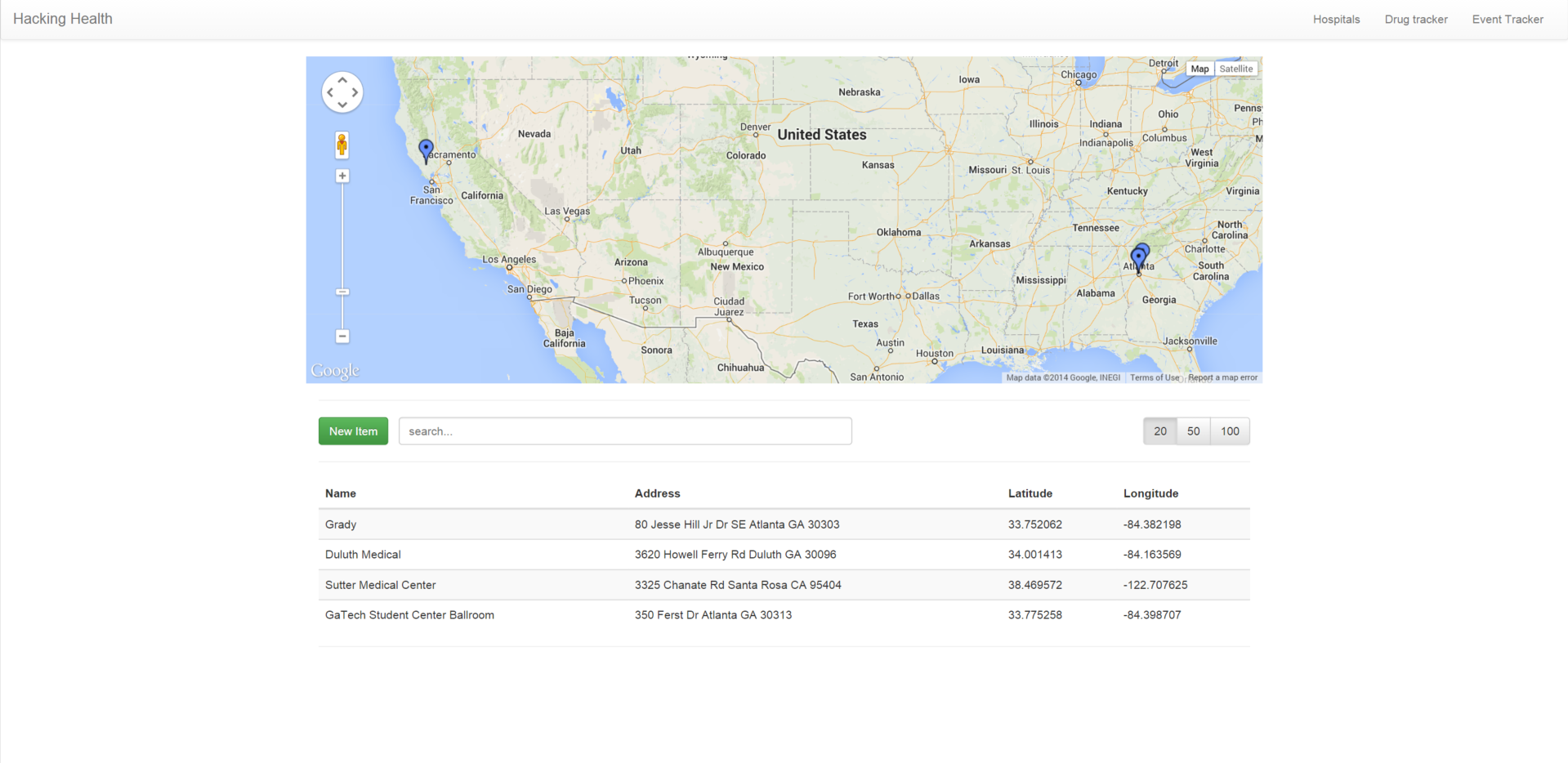
Task: Go to Hacking Health home
Action: coord(63,19)
